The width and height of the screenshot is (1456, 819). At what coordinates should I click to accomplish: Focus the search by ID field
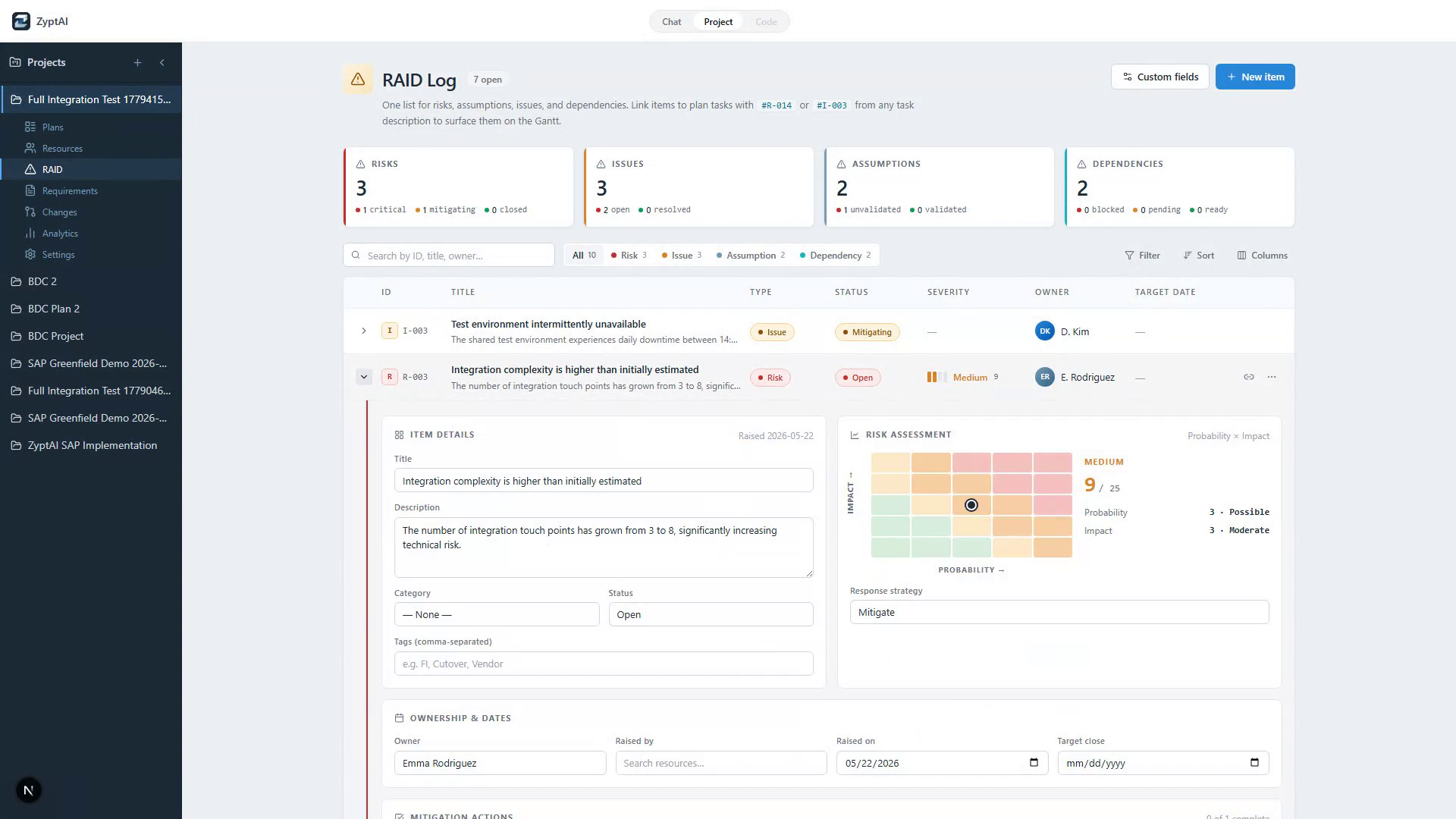449,256
